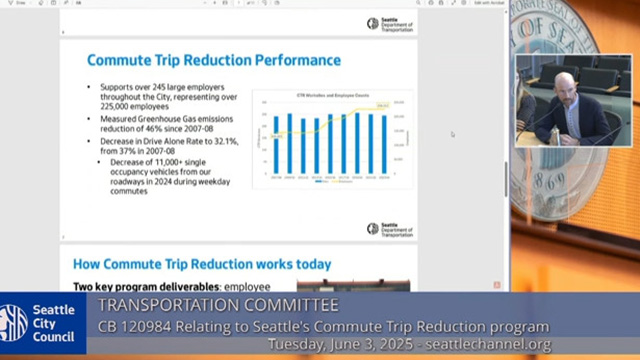Screen dimensions: 640x360
Task: Open the search magnifier in PDF toolbar
Action: (418, 3)
